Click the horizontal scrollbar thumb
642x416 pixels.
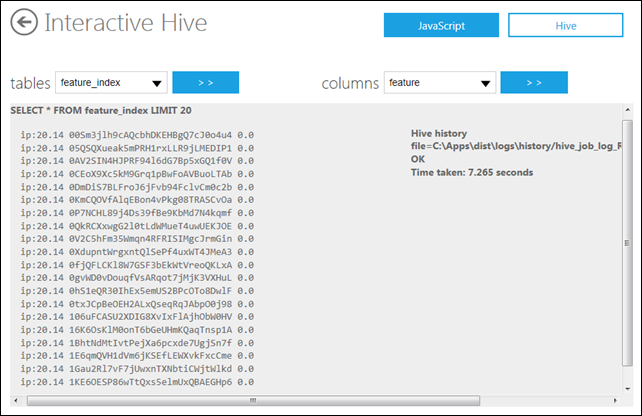[x=253, y=400]
